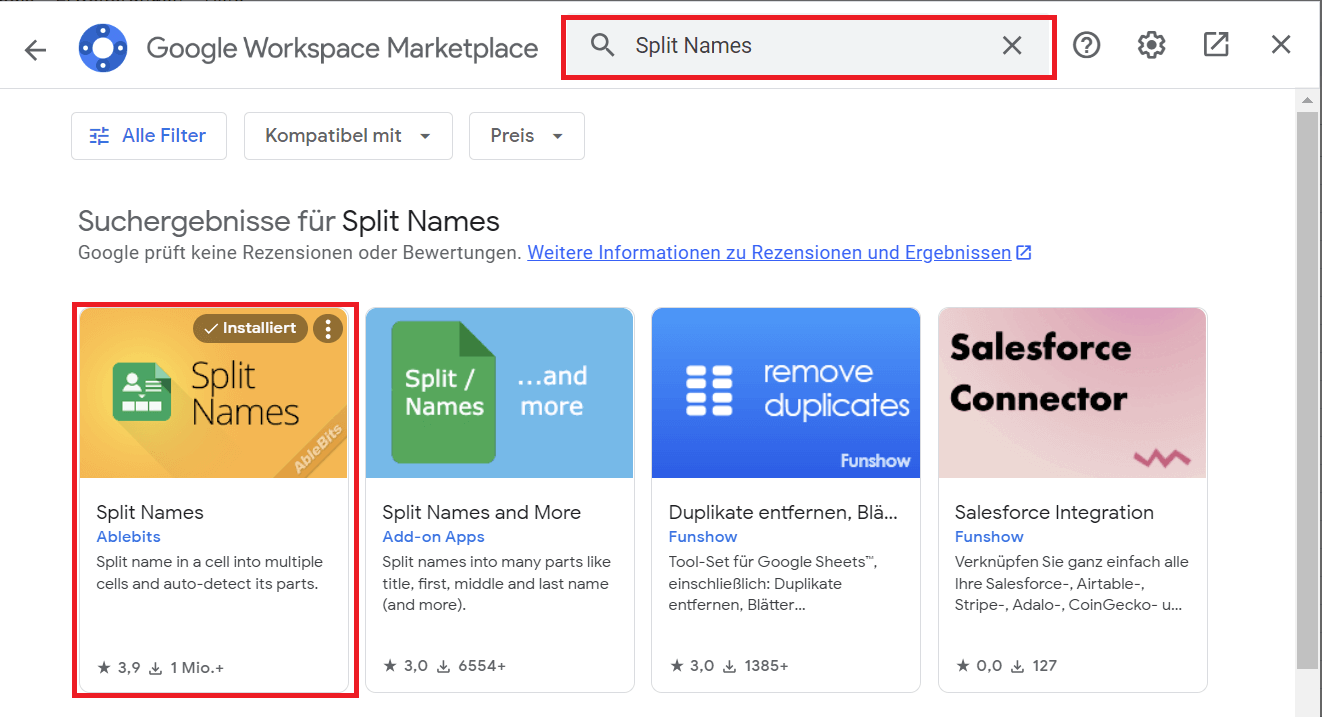
Task: Click the back arrow icon
Action: tap(36, 49)
